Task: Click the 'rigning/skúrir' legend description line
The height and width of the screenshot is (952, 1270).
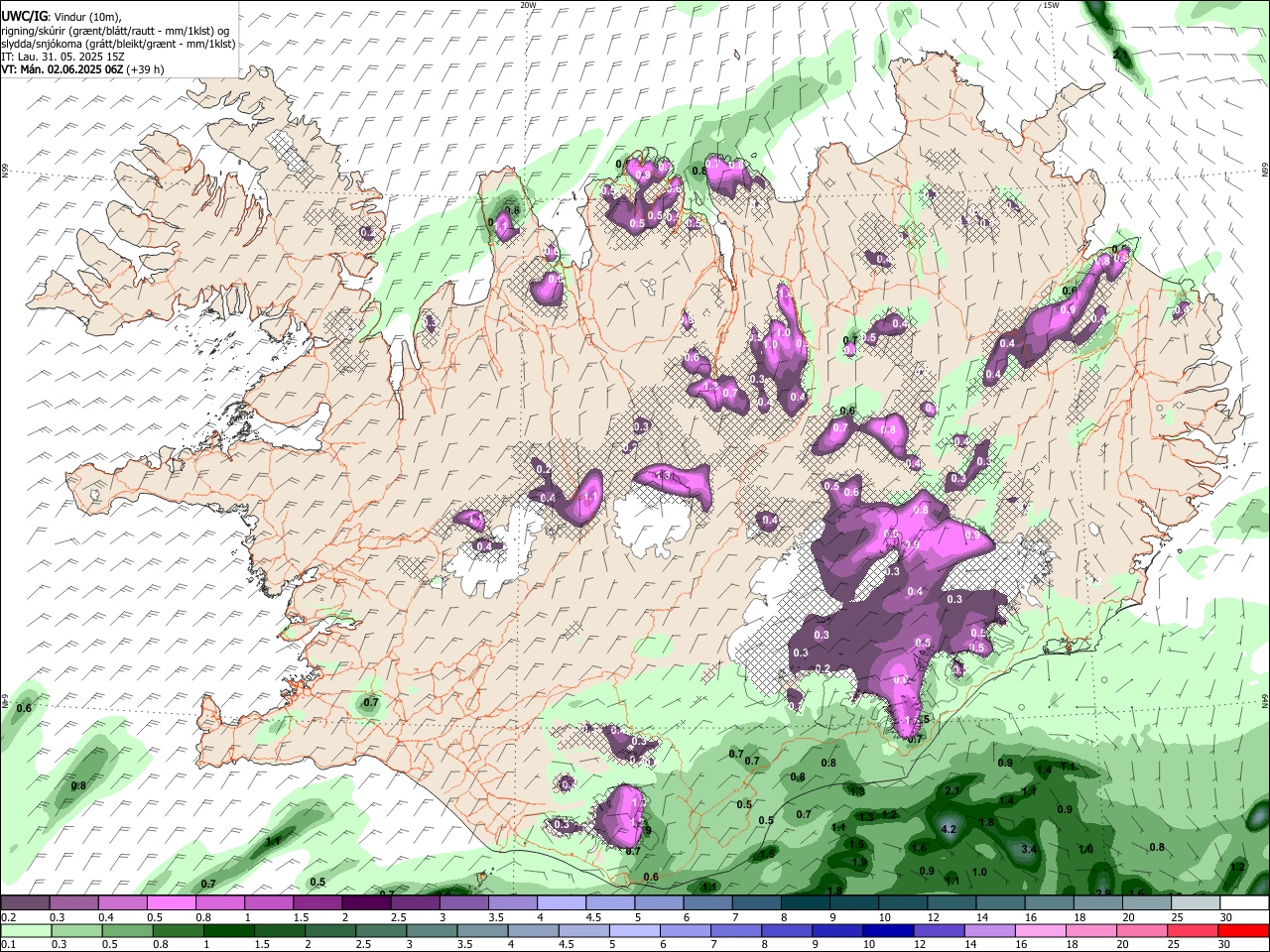Action: click(115, 30)
